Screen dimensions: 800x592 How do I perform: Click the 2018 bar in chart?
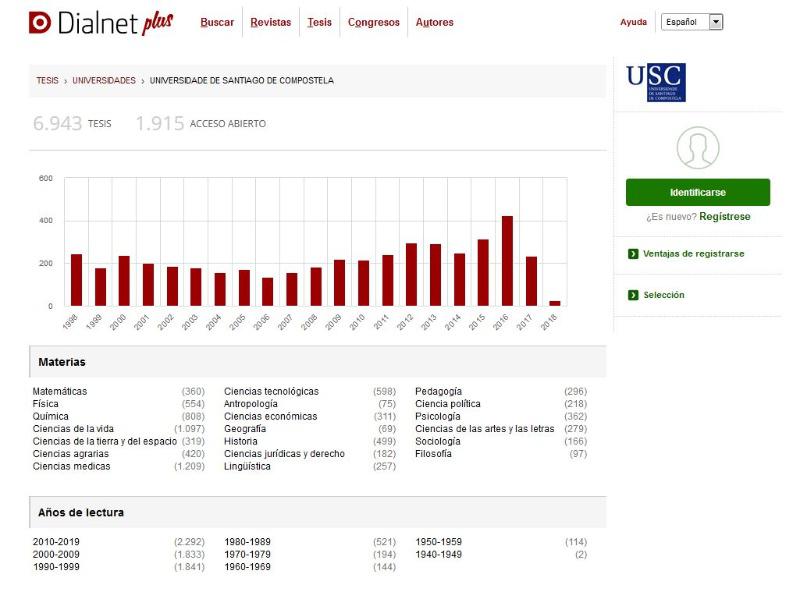pyautogui.click(x=555, y=302)
